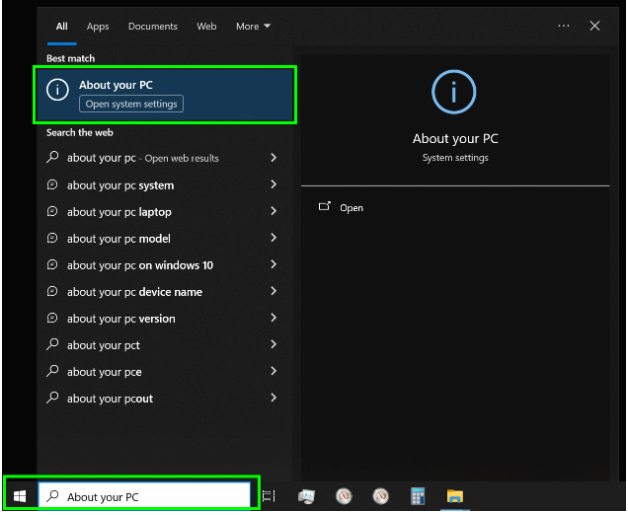
Task: Open the Windows Start button
Action: [x=20, y=497]
